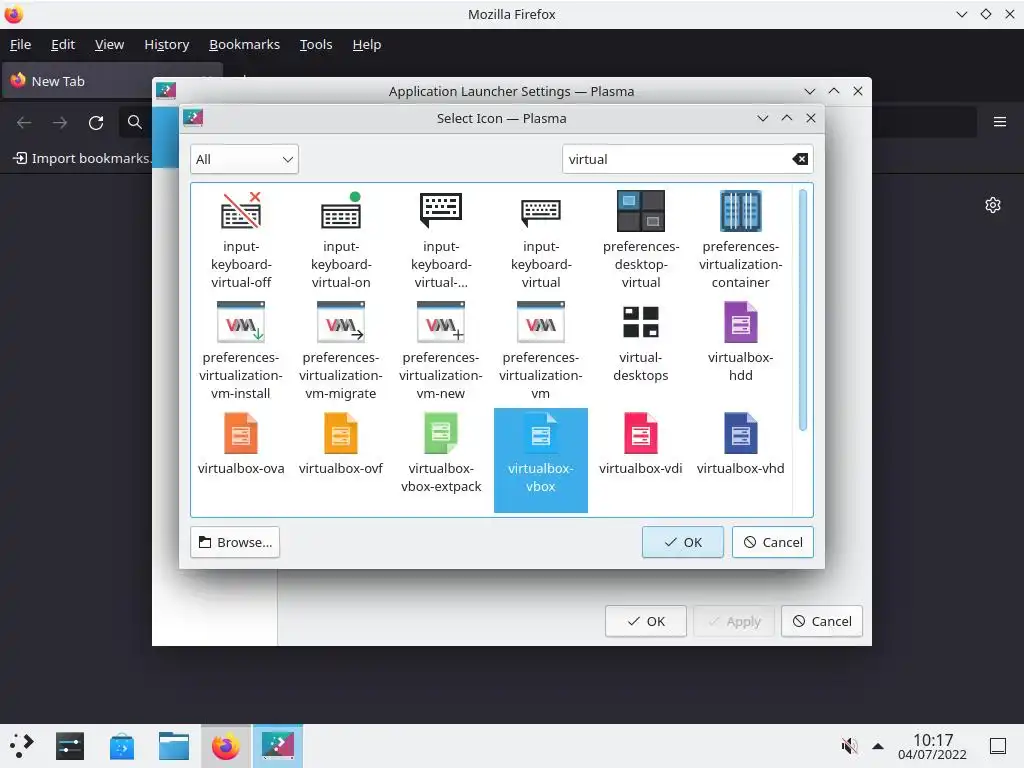Viewport: 1024px width, 768px height.
Task: Click OK in Application Launcher Settings
Action: click(x=645, y=621)
